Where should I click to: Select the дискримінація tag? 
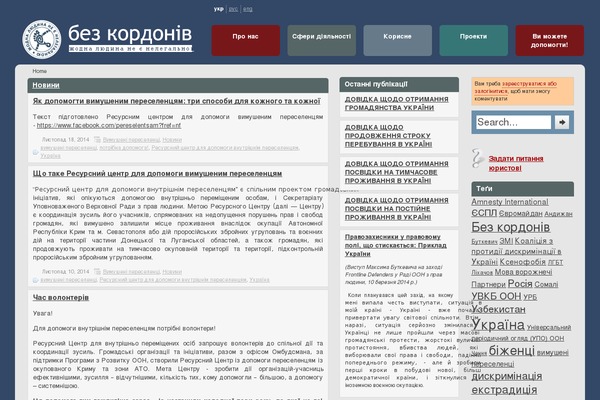507,376
